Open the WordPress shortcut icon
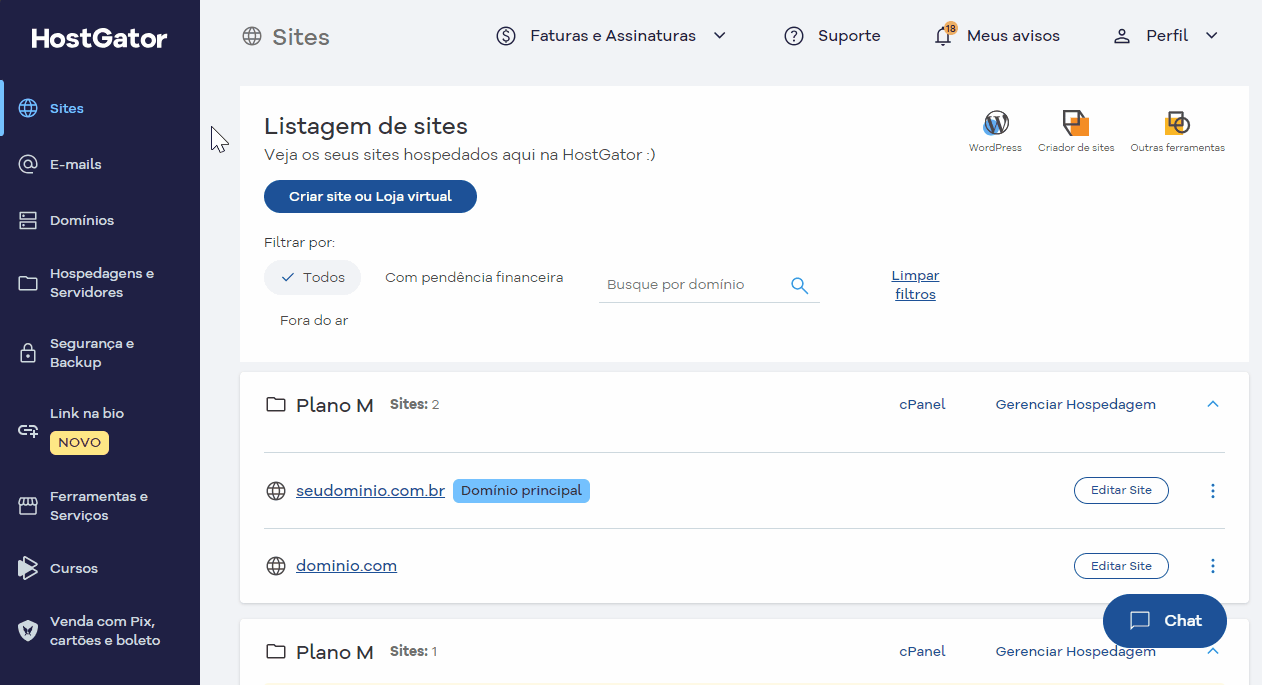The height and width of the screenshot is (685, 1262). [x=995, y=123]
